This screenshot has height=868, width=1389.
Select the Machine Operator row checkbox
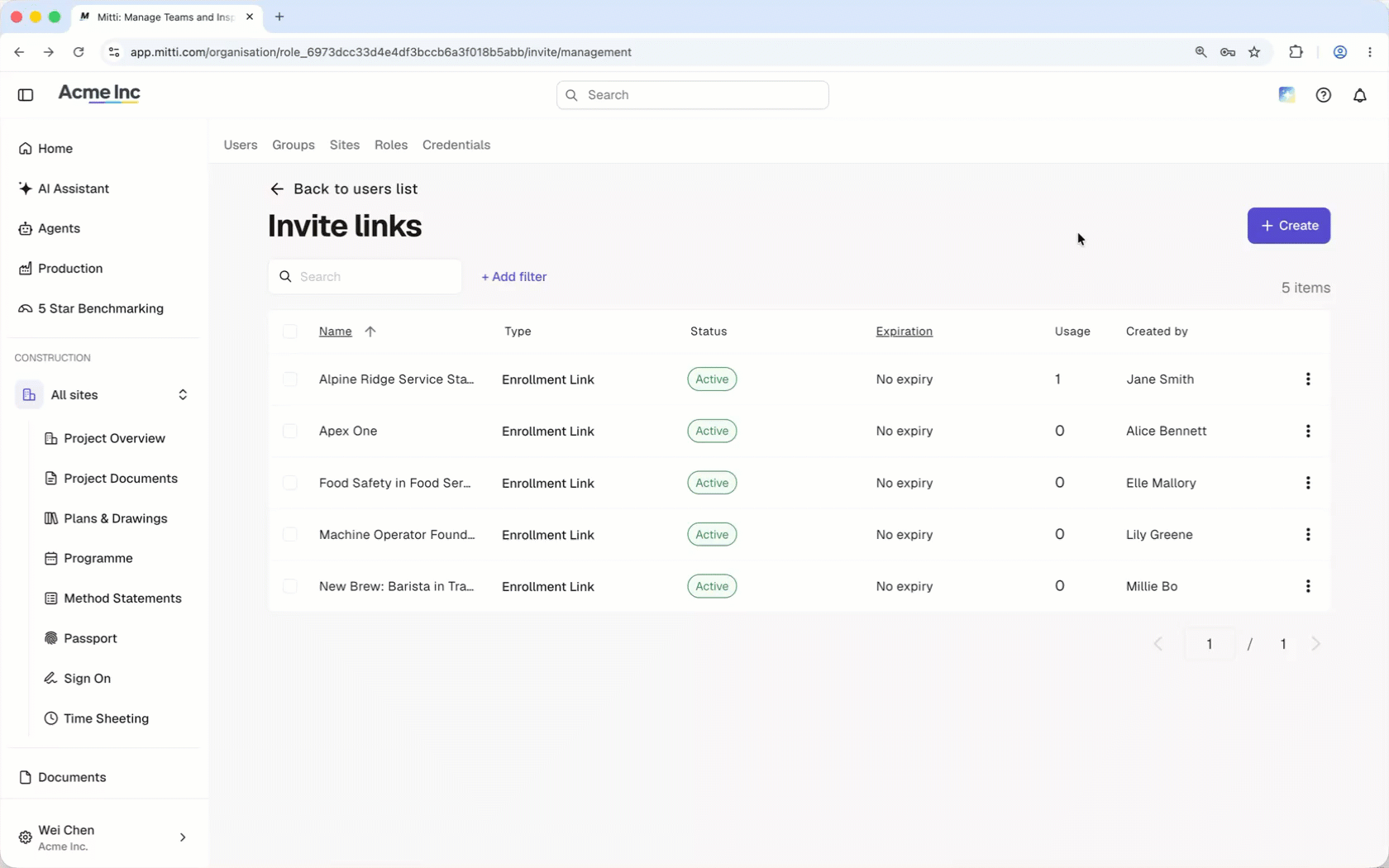coord(290,535)
